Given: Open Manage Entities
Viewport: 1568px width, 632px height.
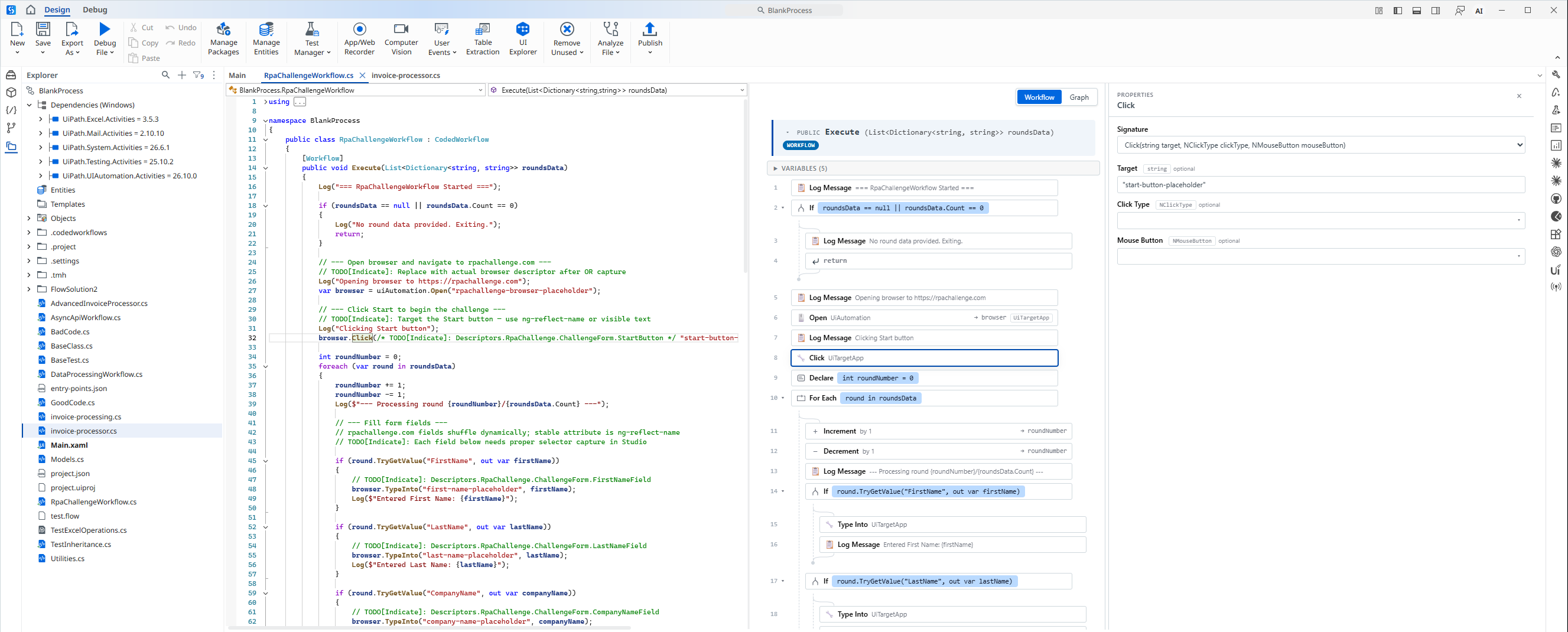Looking at the screenshot, I should (x=266, y=39).
